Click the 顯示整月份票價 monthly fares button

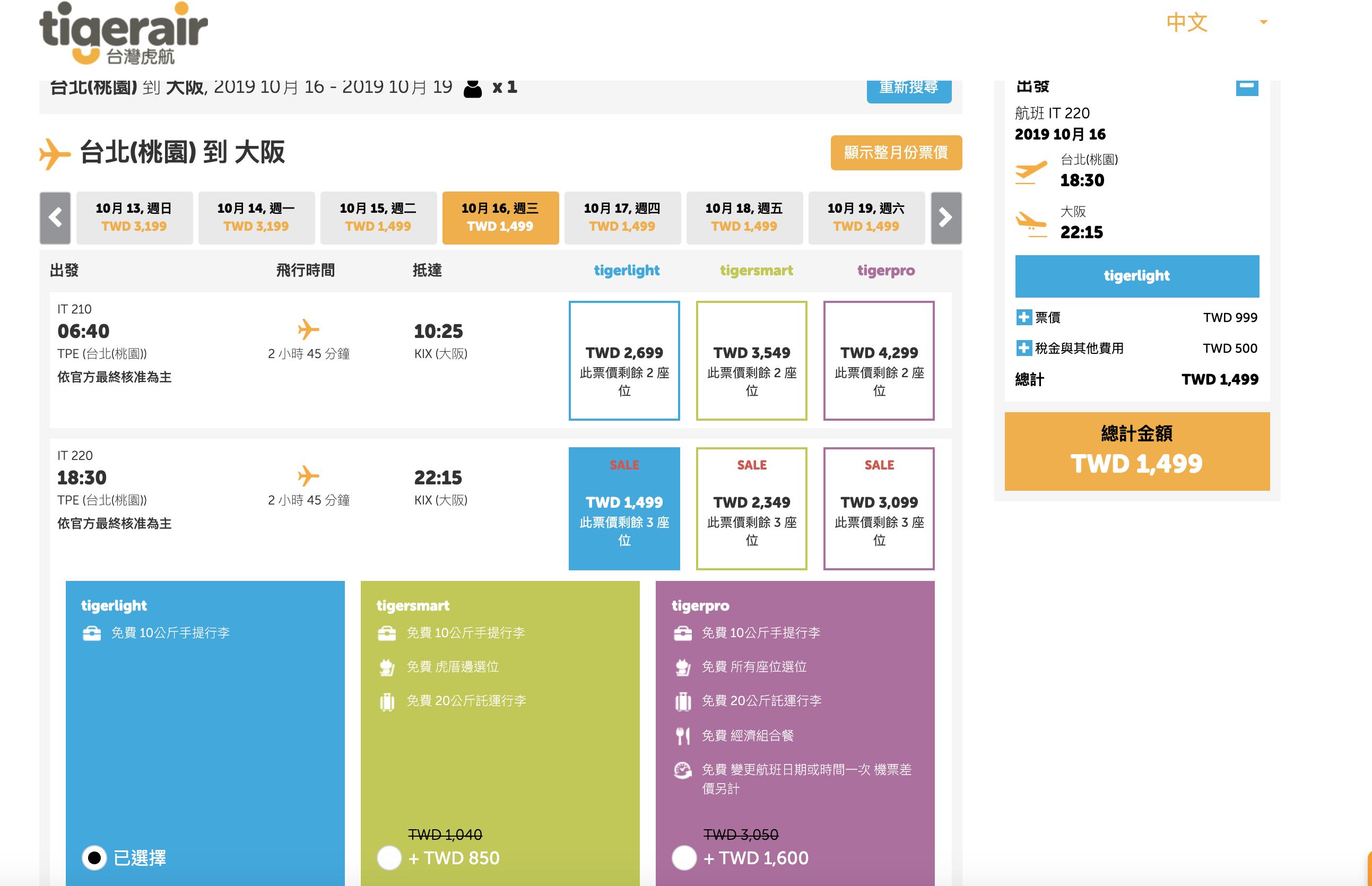pyautogui.click(x=896, y=152)
